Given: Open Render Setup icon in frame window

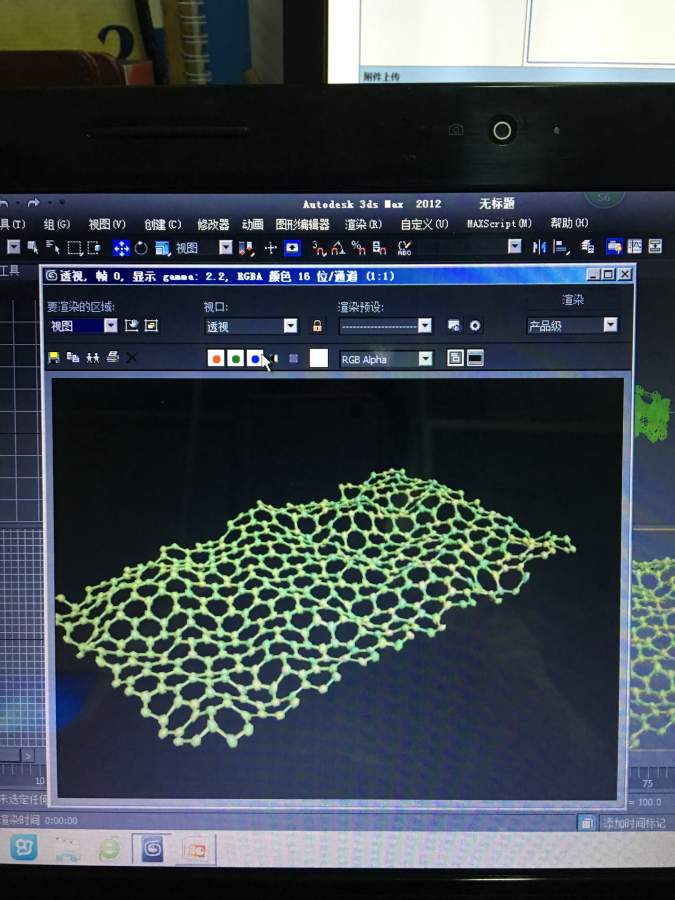Looking at the screenshot, I should [x=454, y=326].
